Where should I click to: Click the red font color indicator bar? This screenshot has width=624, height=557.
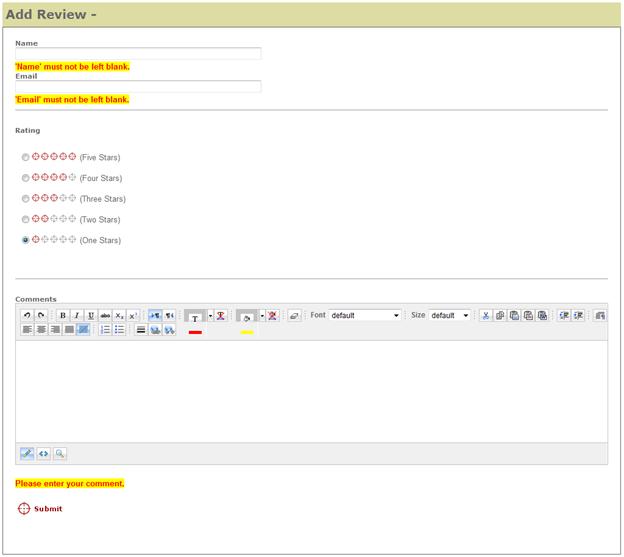(195, 332)
